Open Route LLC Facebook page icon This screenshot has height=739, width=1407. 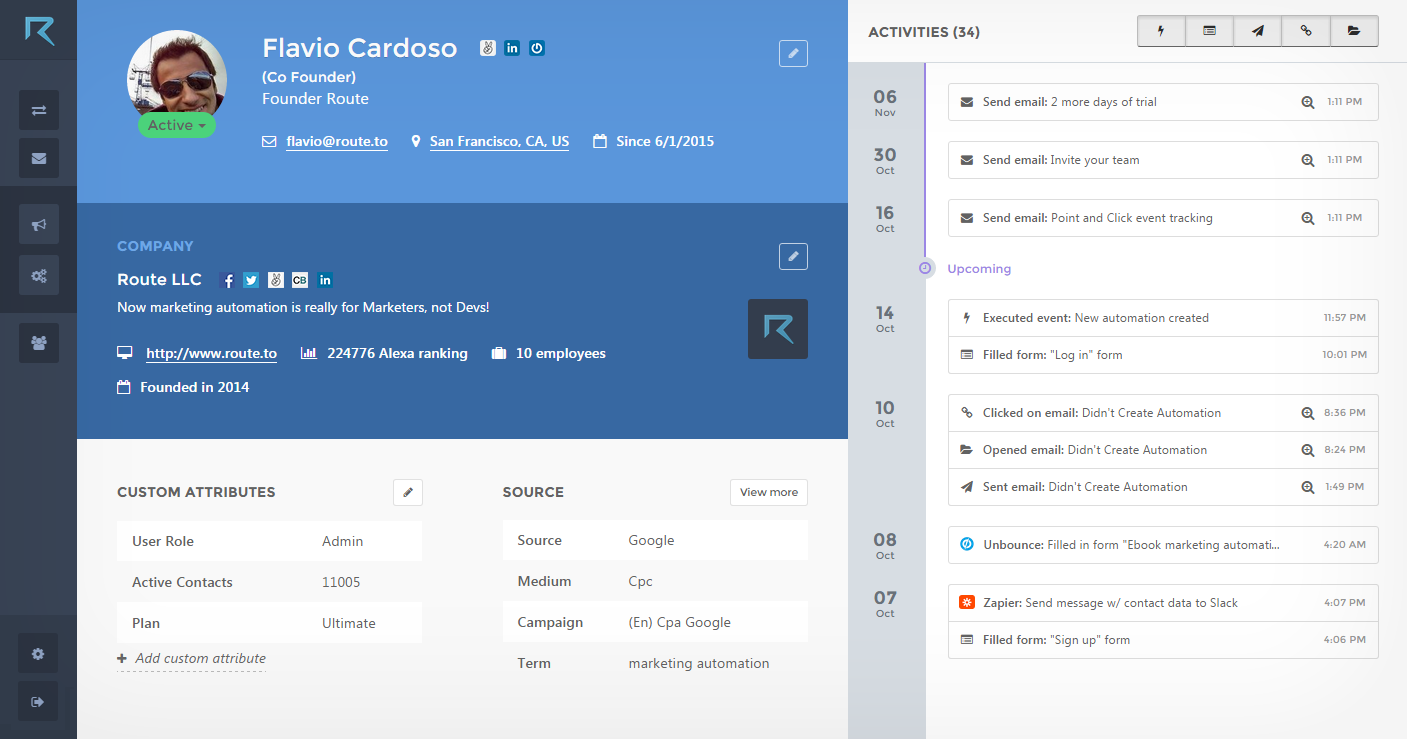[227, 280]
